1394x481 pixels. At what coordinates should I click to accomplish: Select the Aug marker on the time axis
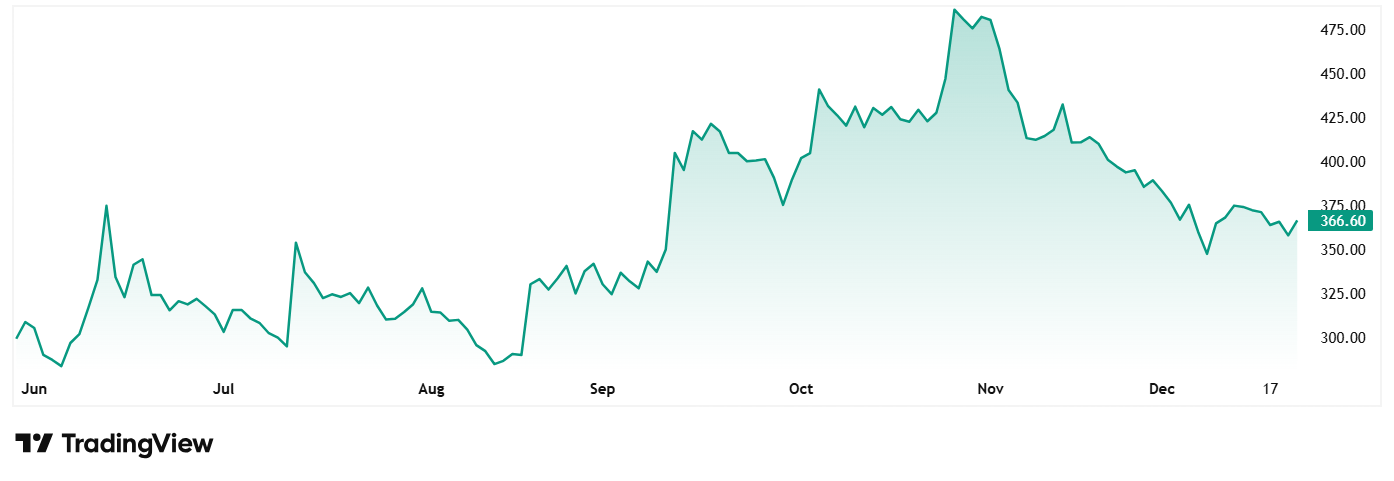[431, 389]
